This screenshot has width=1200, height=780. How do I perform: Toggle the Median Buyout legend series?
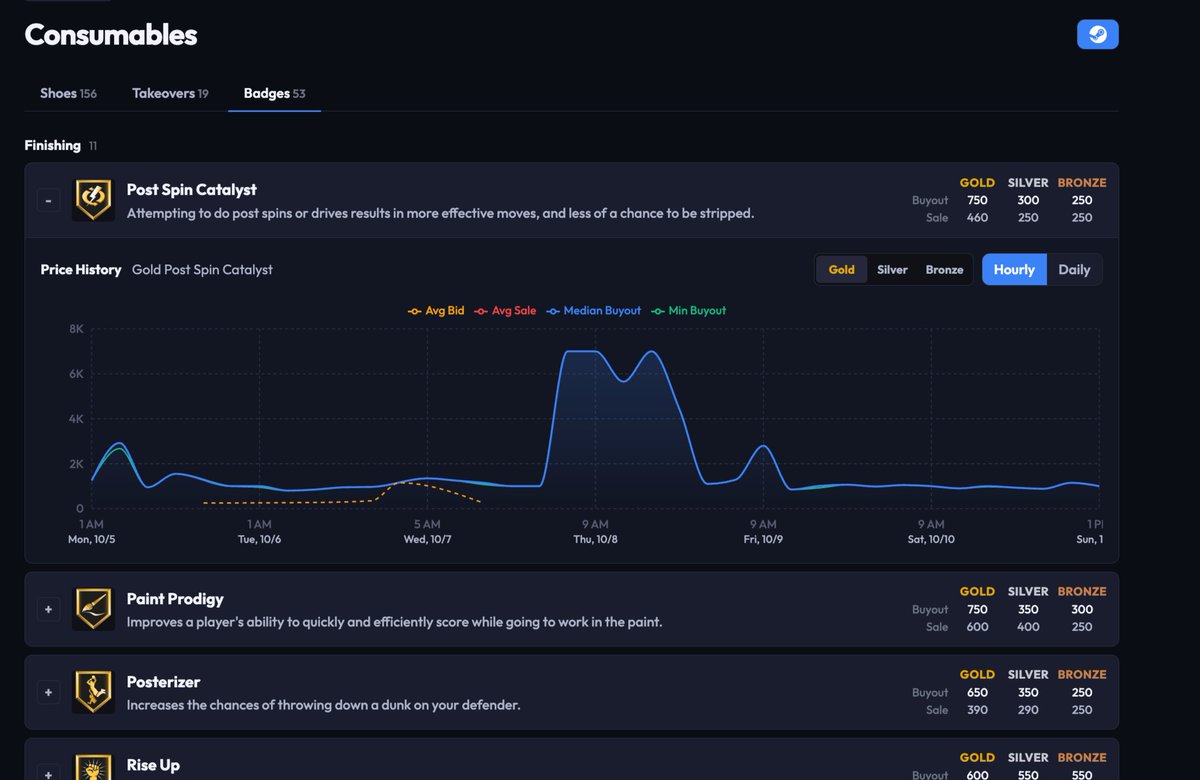[x=593, y=311]
